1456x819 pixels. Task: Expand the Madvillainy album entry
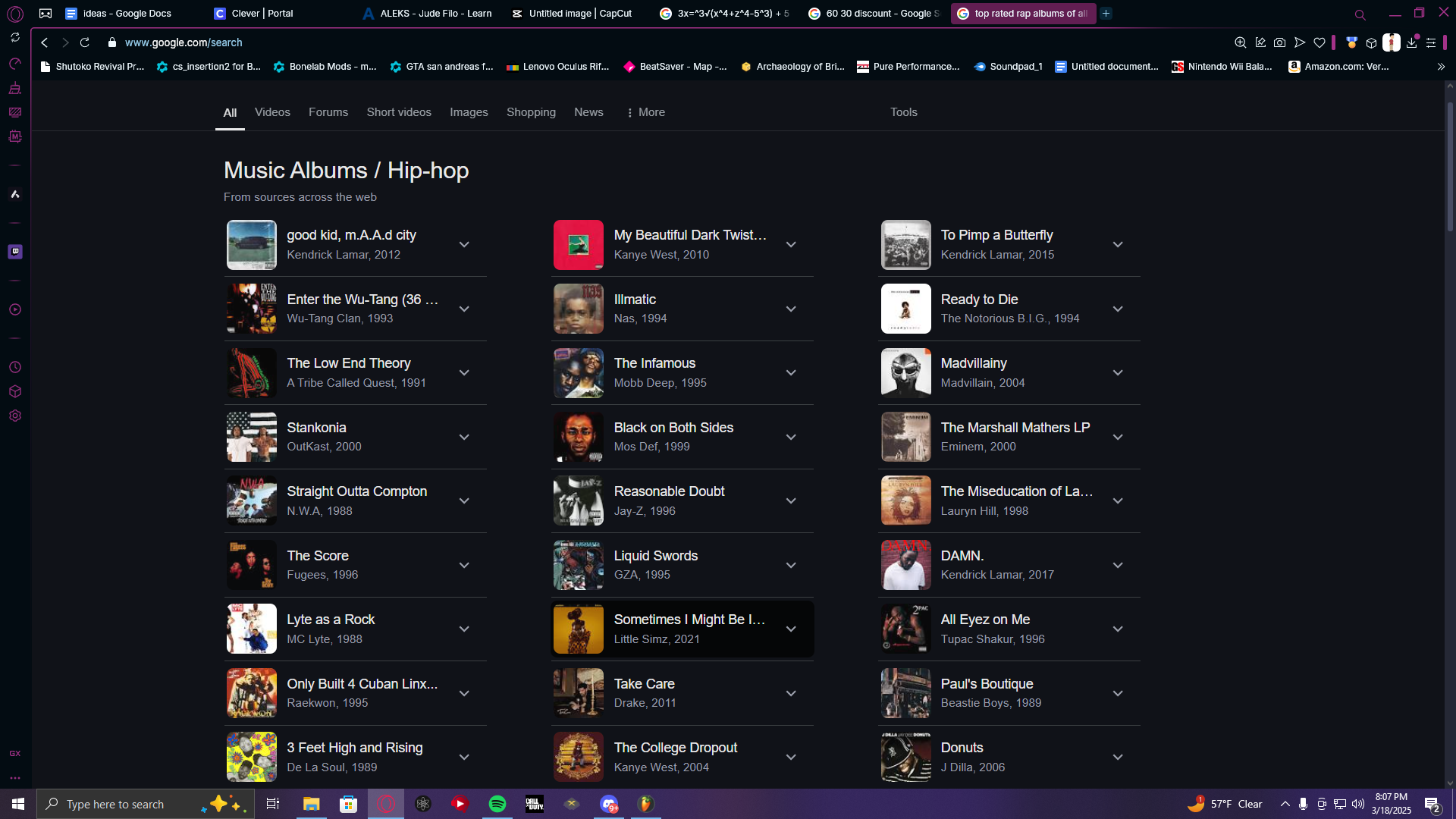(x=1118, y=373)
